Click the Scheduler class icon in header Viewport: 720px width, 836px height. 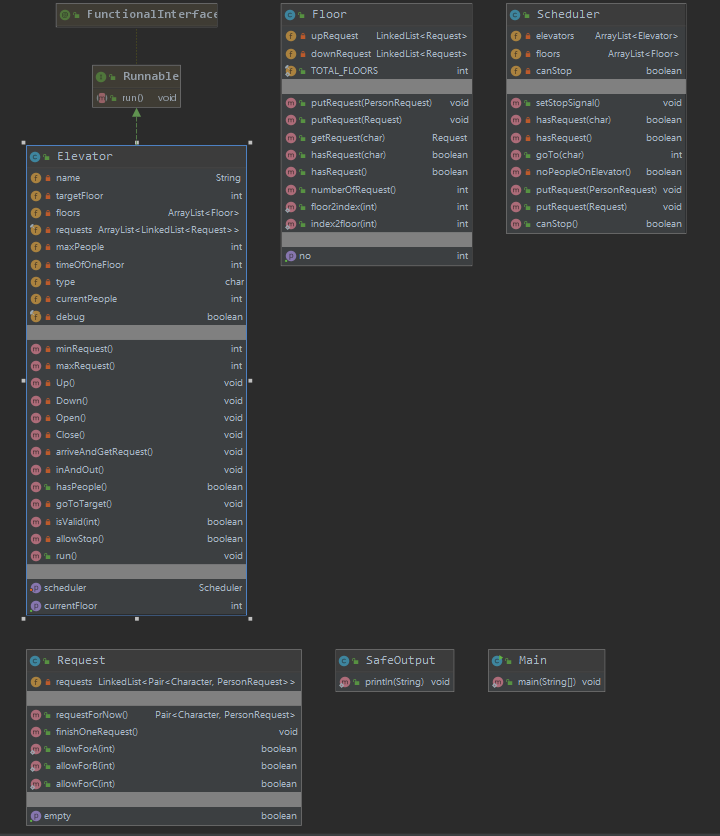pyautogui.click(x=516, y=15)
